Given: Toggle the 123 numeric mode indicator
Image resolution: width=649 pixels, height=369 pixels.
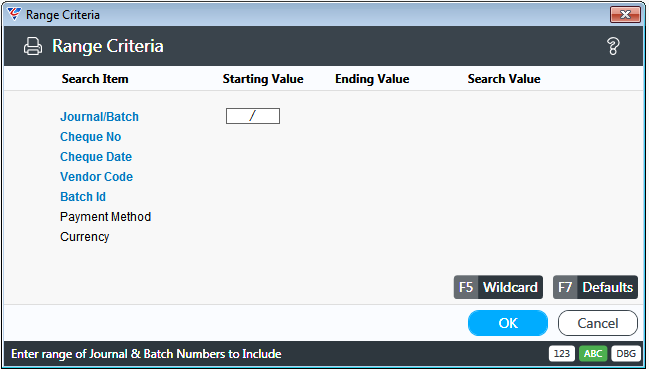Looking at the screenshot, I should click(x=562, y=354).
